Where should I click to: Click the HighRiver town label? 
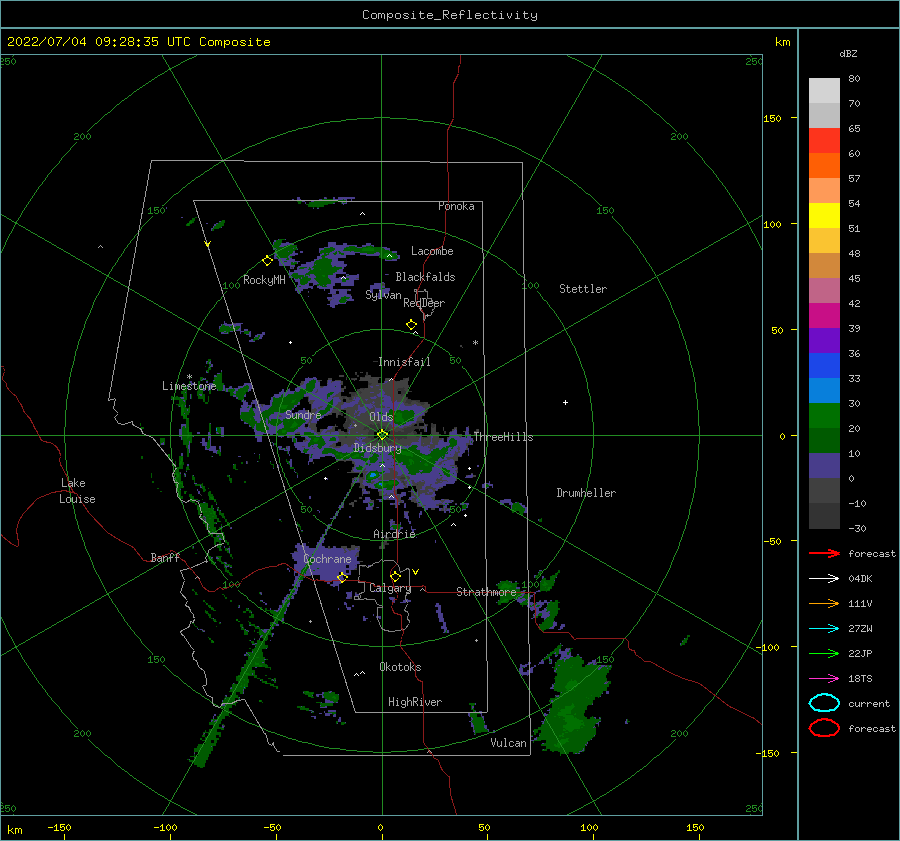(415, 702)
